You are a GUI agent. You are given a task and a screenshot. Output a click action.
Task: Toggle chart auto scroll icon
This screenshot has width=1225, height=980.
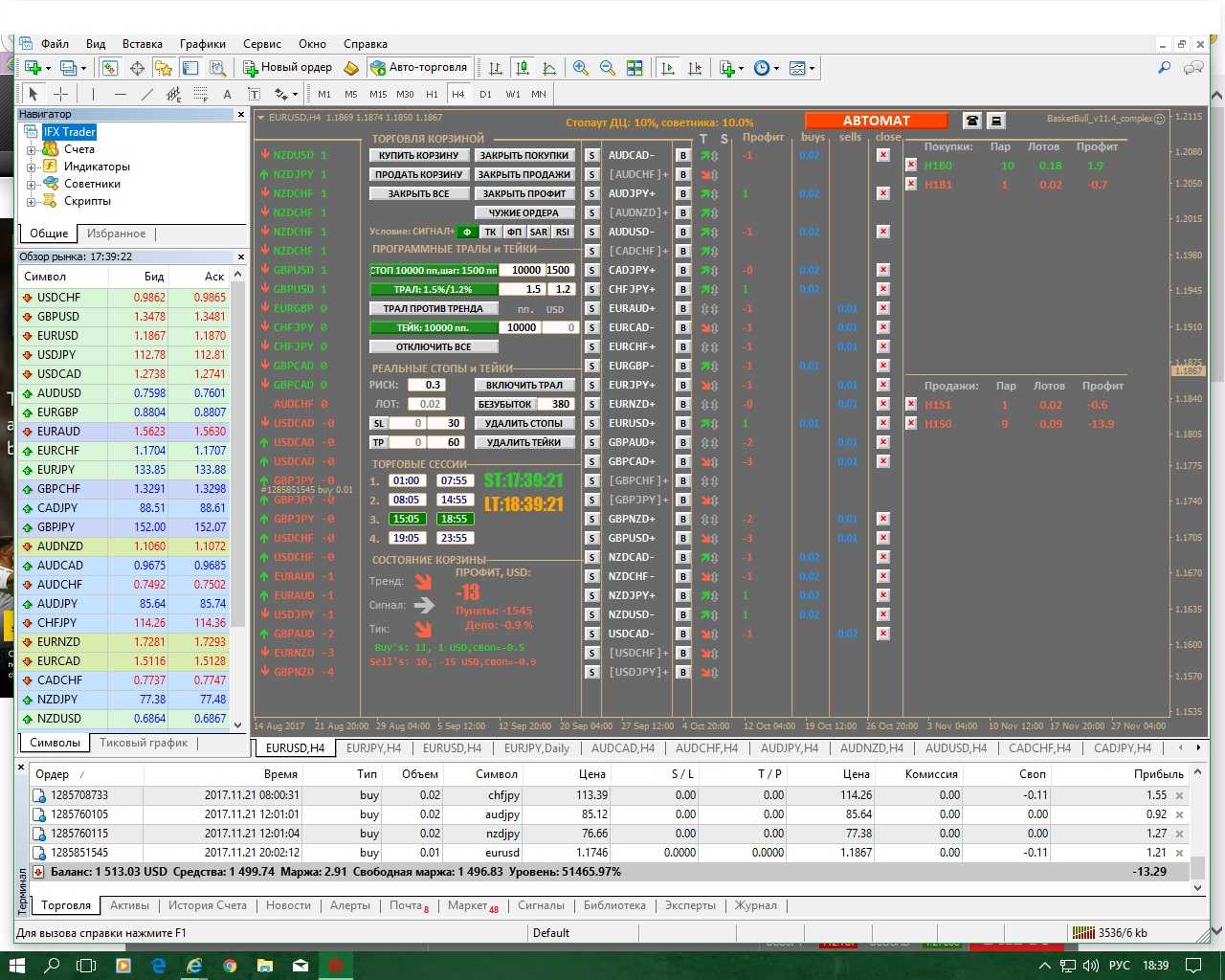point(668,68)
